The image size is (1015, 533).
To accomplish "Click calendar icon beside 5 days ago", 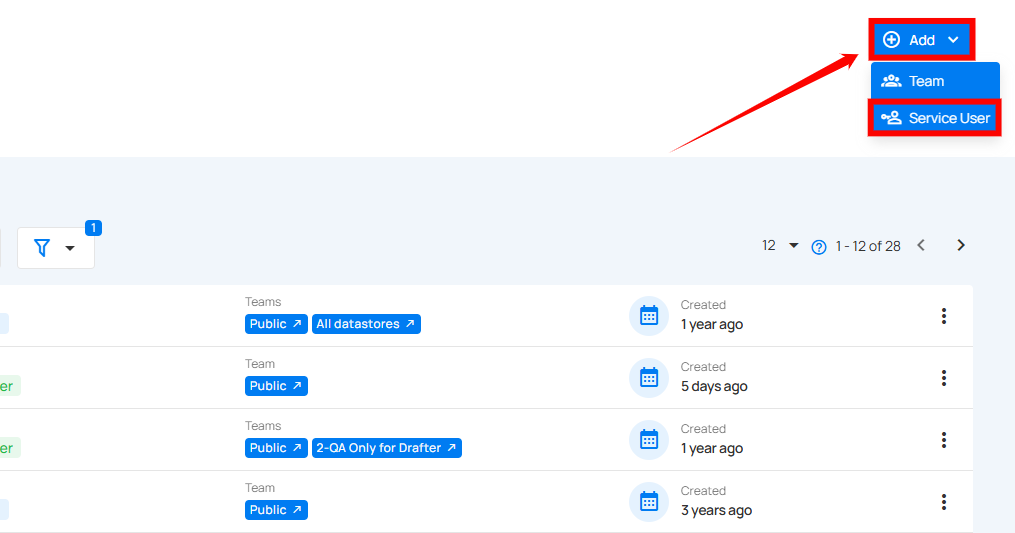I will (649, 378).
